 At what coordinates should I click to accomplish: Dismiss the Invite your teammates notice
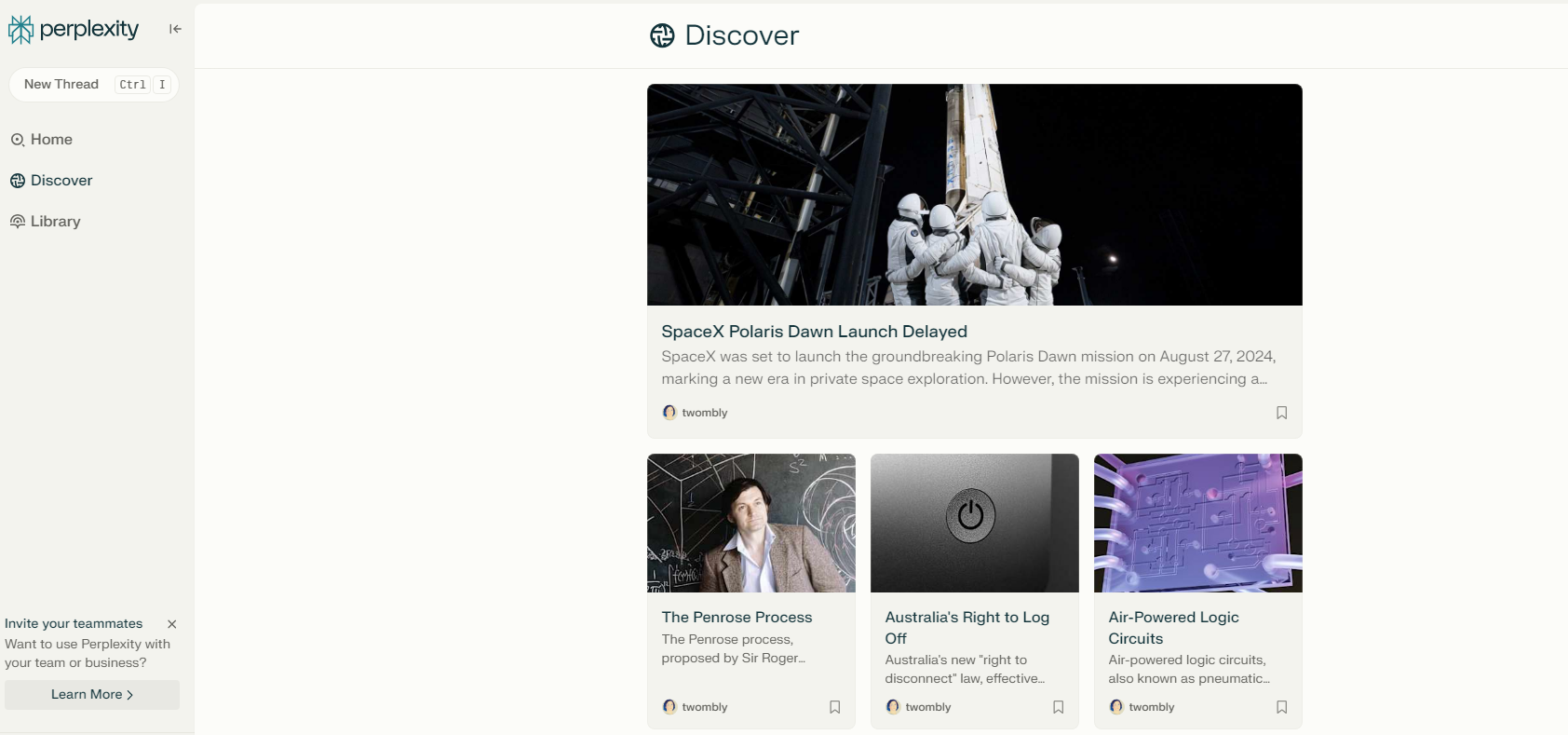(171, 624)
